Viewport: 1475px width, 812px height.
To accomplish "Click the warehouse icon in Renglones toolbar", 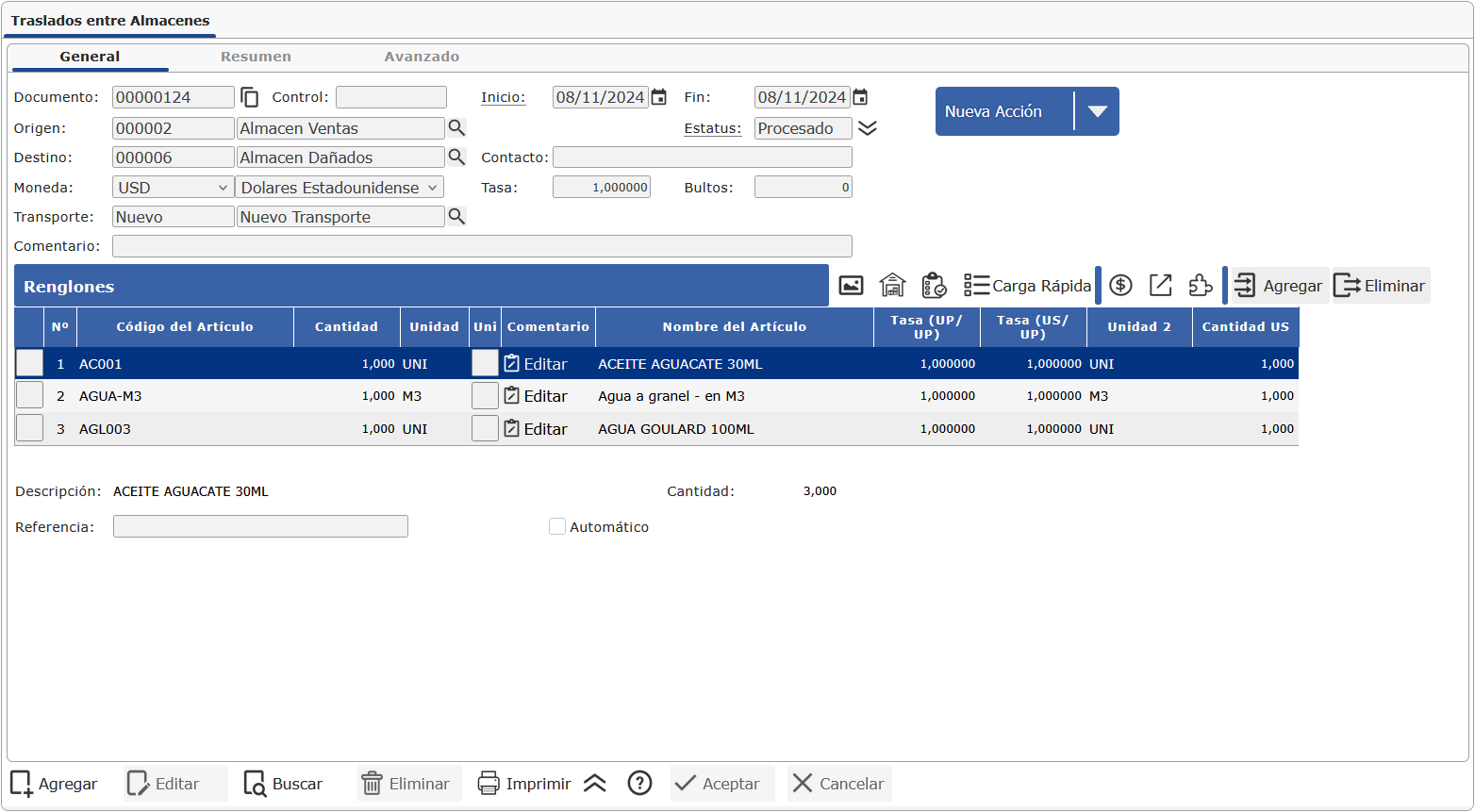I will (892, 286).
